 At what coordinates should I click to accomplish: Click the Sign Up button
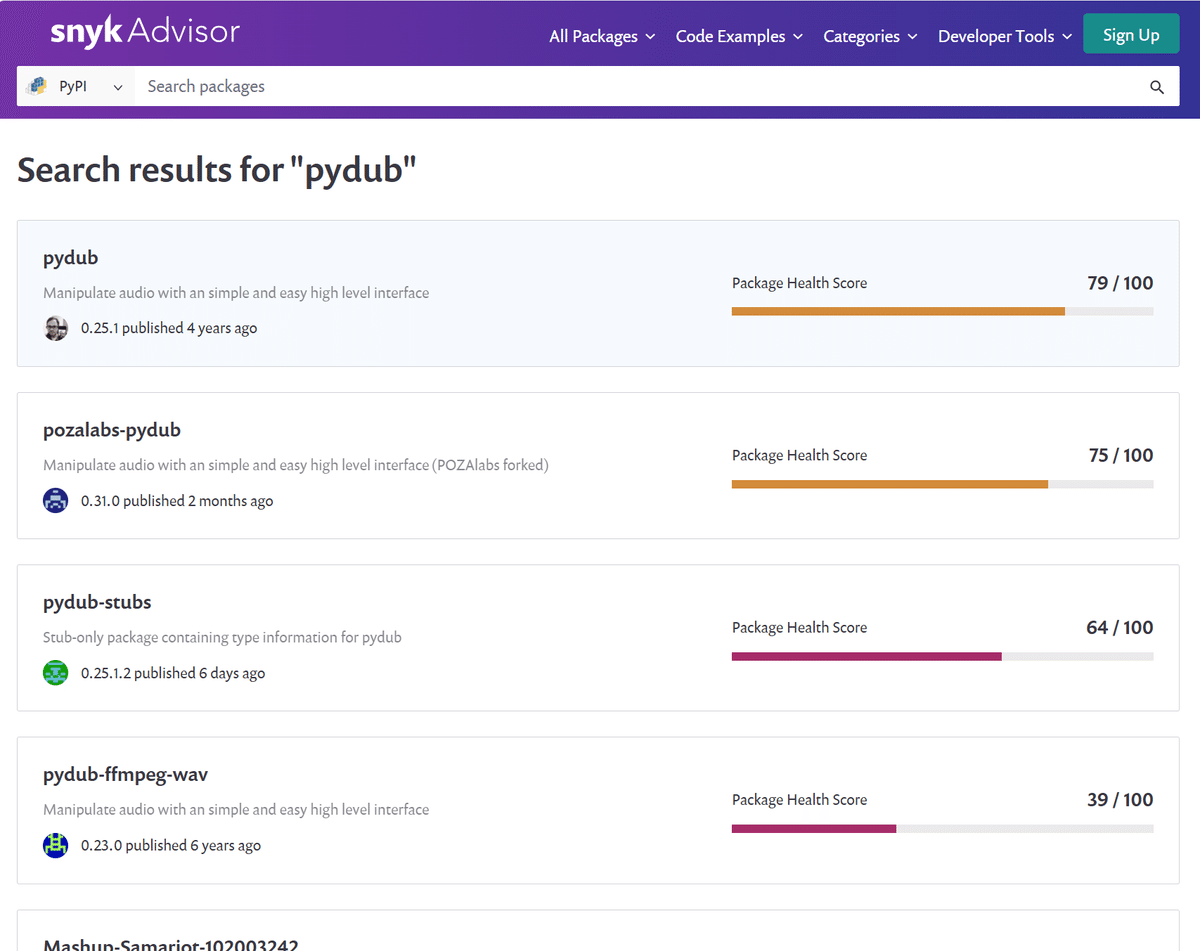[1131, 35]
